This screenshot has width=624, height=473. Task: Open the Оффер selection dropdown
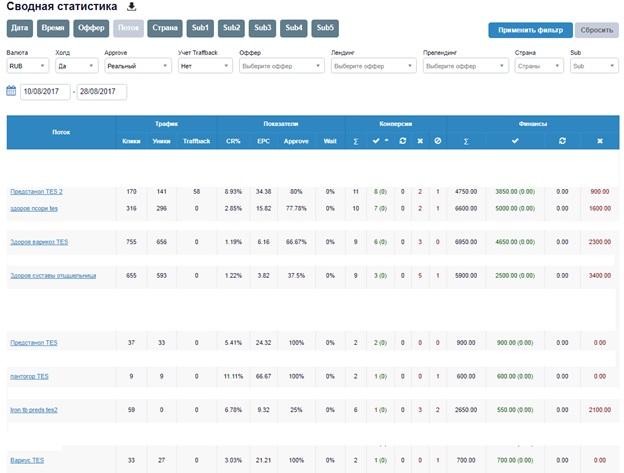click(282, 66)
